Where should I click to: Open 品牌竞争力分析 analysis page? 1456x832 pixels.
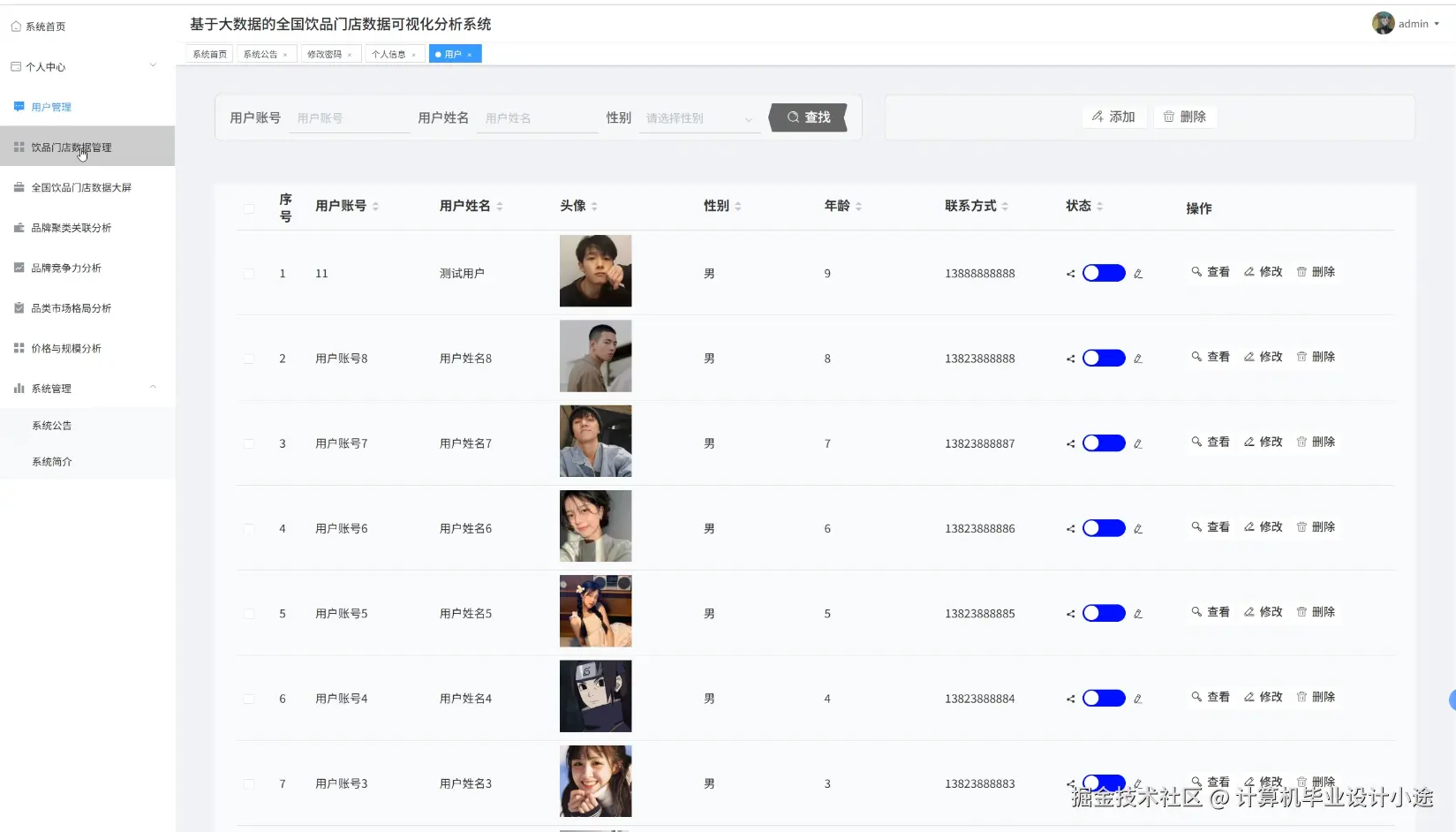[66, 268]
